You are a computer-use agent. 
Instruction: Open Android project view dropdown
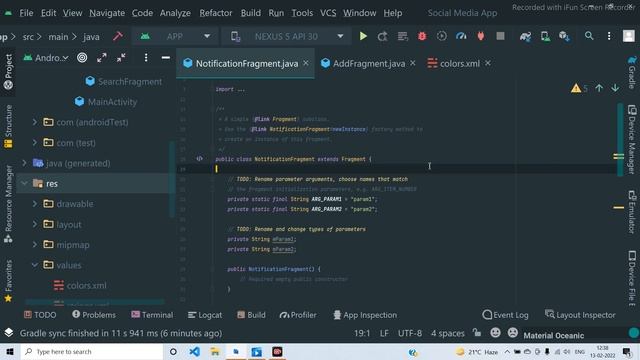pyautogui.click(x=46, y=58)
